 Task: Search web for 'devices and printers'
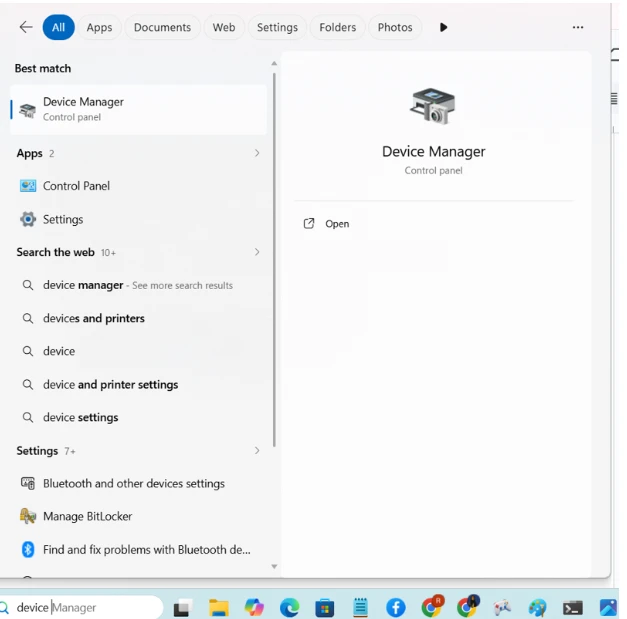(x=138, y=318)
